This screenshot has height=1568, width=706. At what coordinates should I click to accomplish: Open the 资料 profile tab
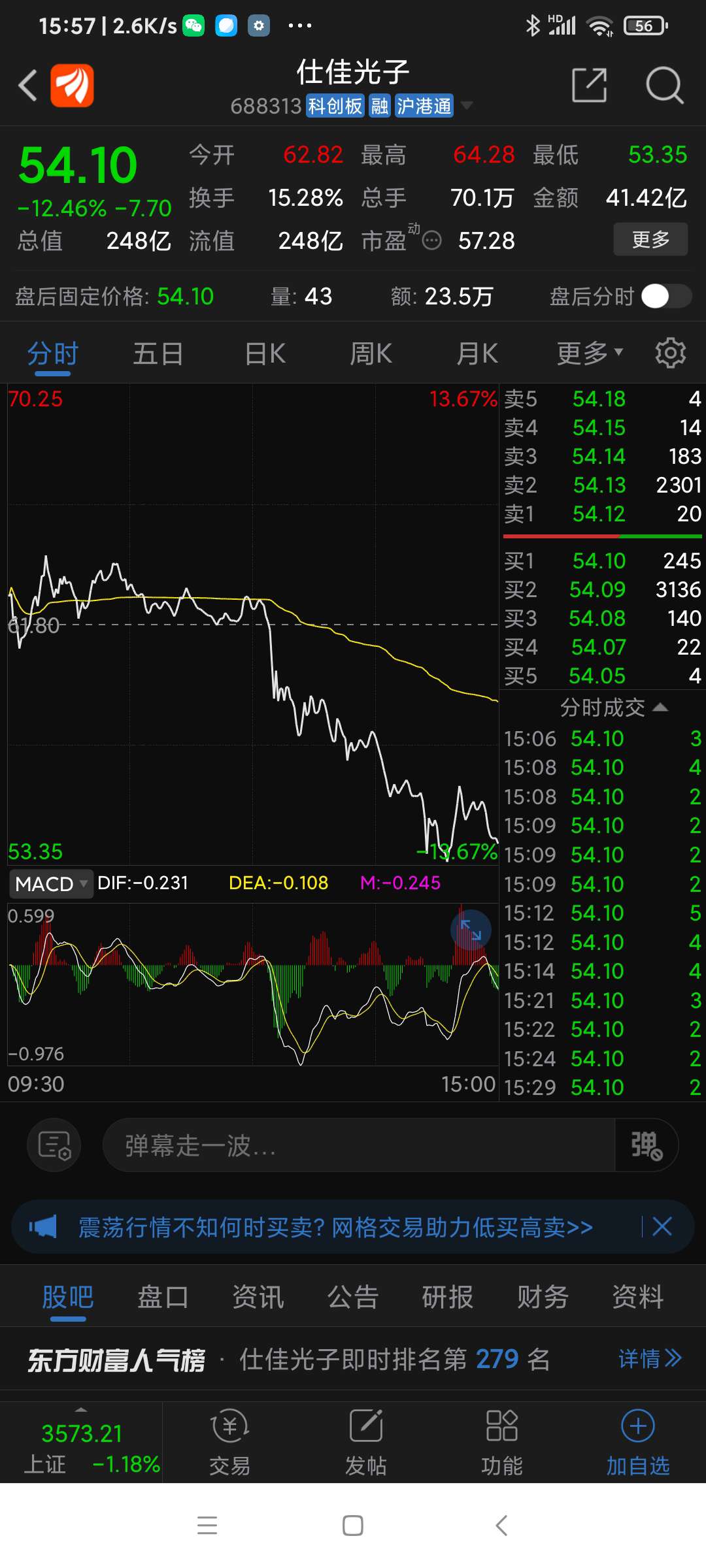point(638,1297)
